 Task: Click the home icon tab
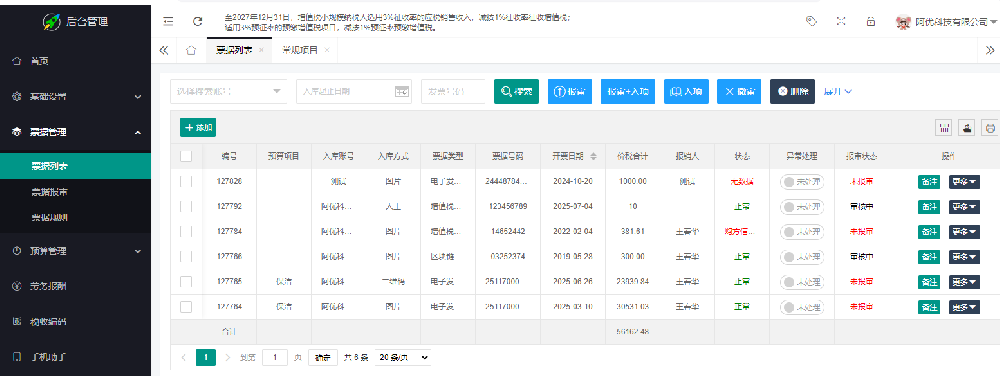point(191,50)
